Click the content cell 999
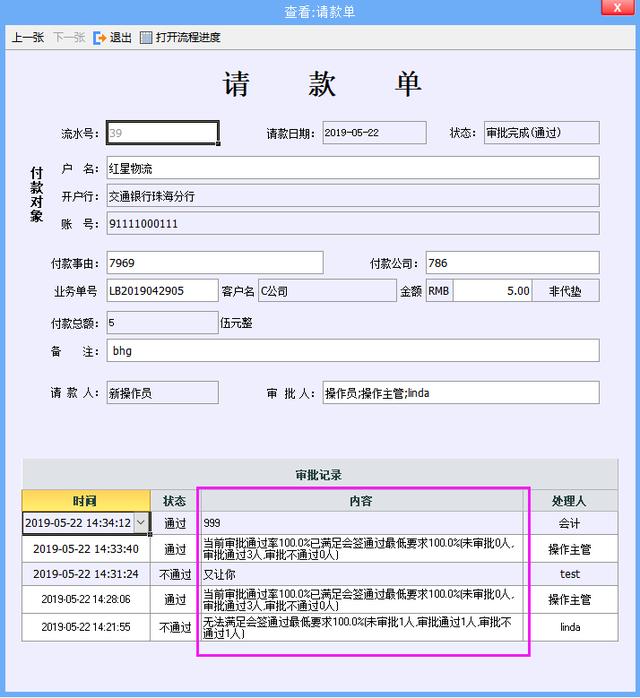The width and height of the screenshot is (640, 698). [361, 523]
